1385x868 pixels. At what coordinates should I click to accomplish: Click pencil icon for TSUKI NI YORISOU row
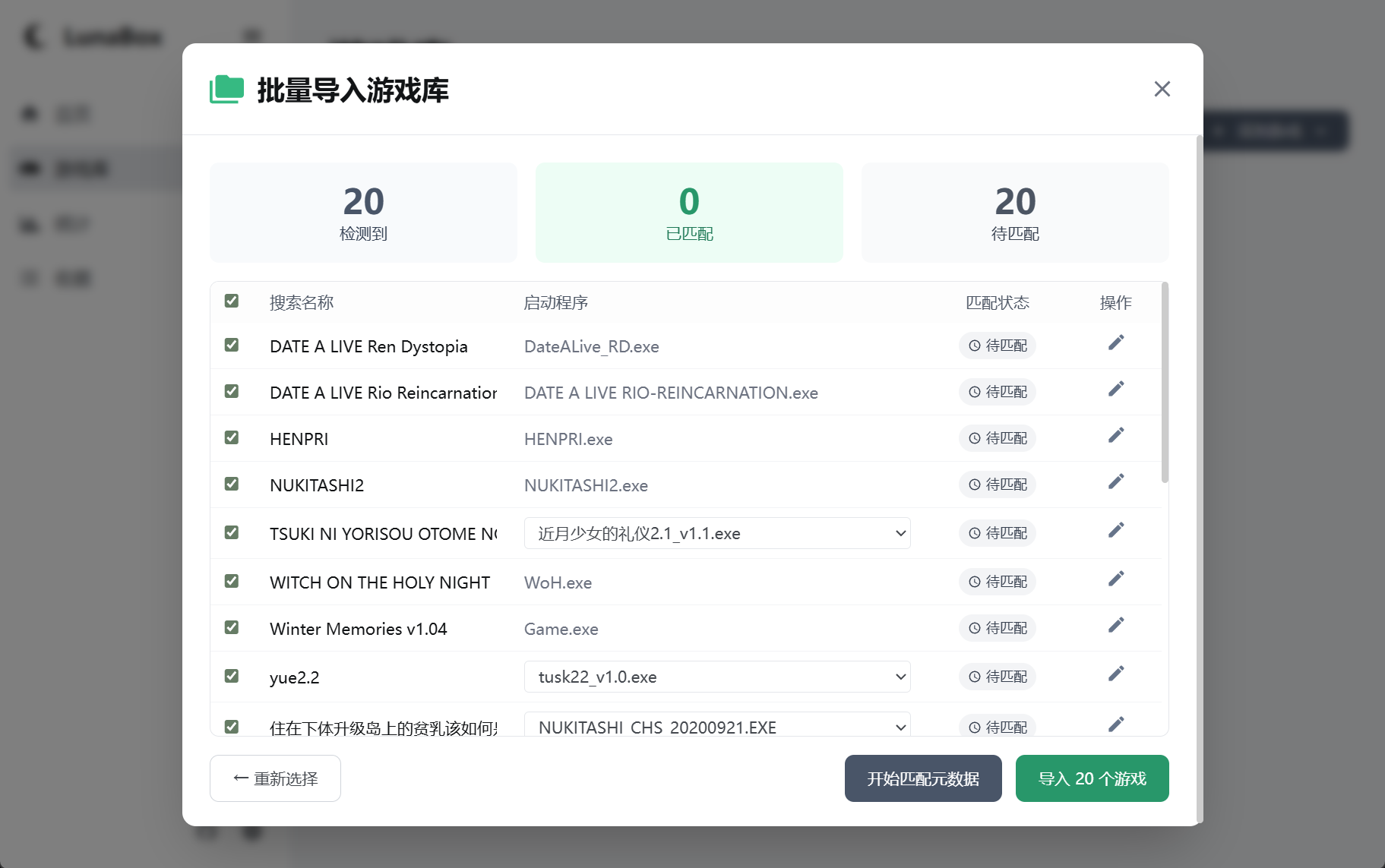coord(1115,531)
